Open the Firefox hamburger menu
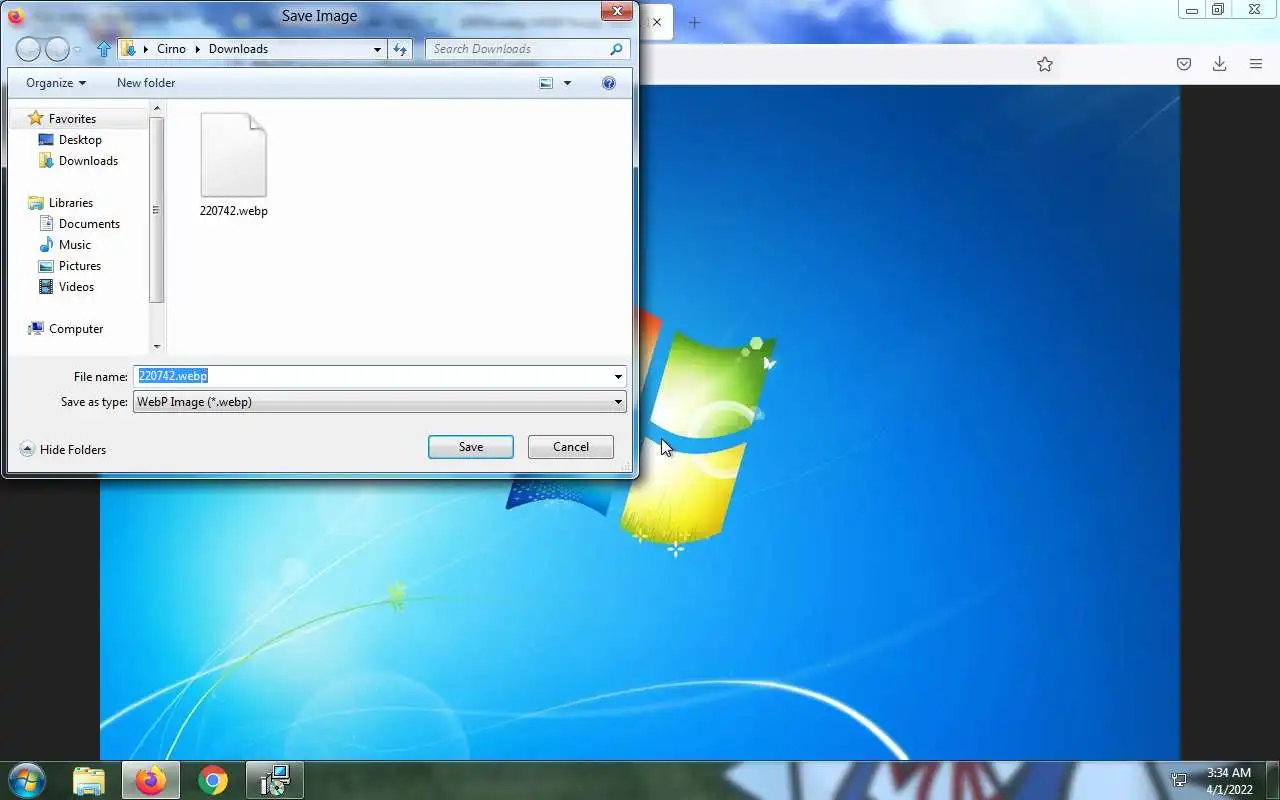The image size is (1280, 800). pyautogui.click(x=1256, y=64)
